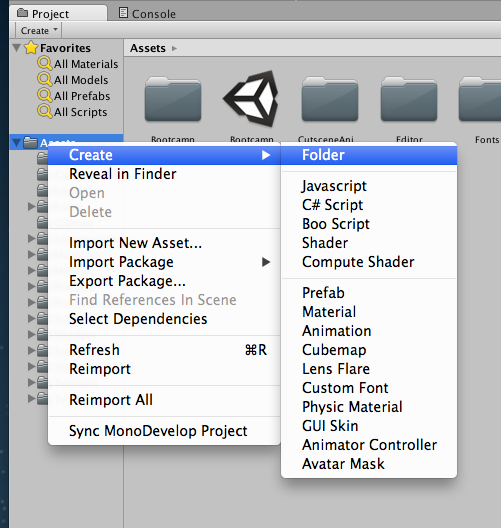
Task: Click the All Scripts search icon
Action: point(45,111)
